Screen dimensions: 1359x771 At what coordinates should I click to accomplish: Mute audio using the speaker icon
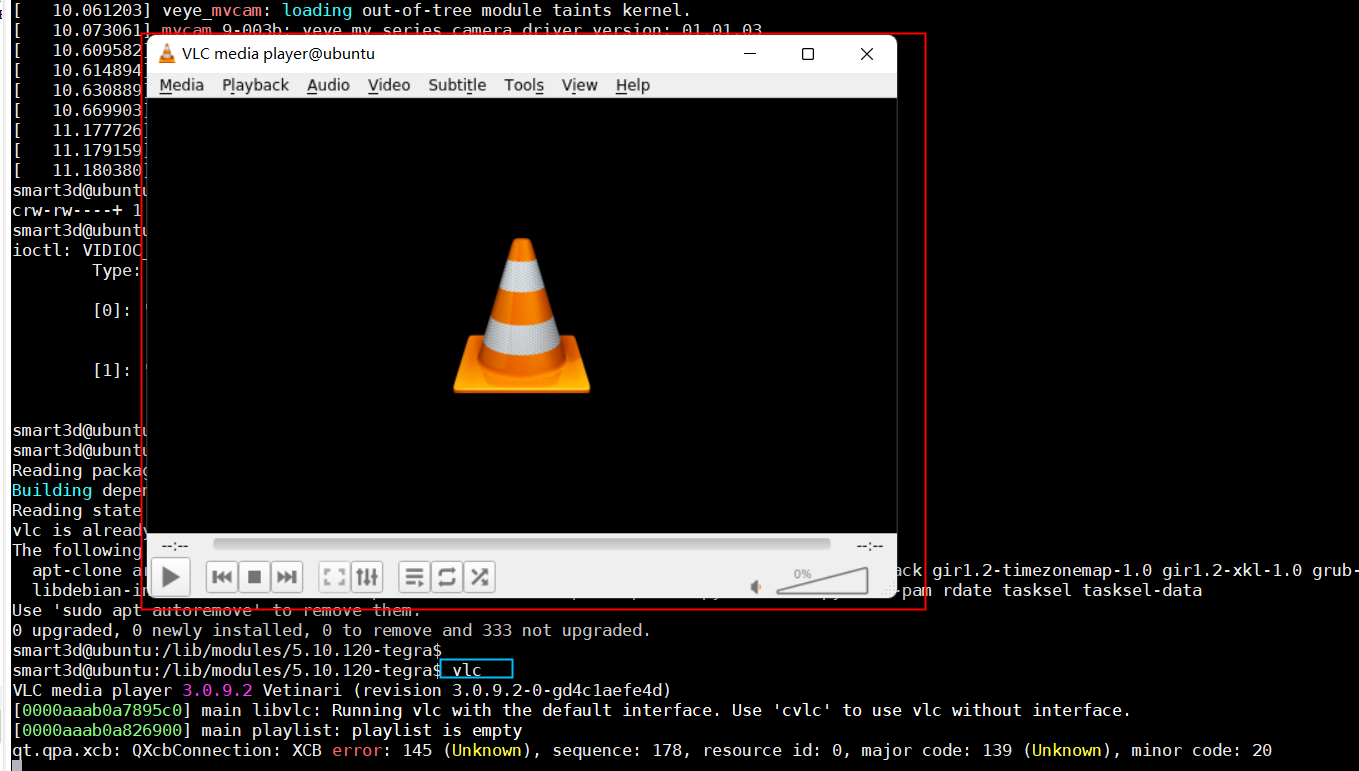(x=758, y=586)
